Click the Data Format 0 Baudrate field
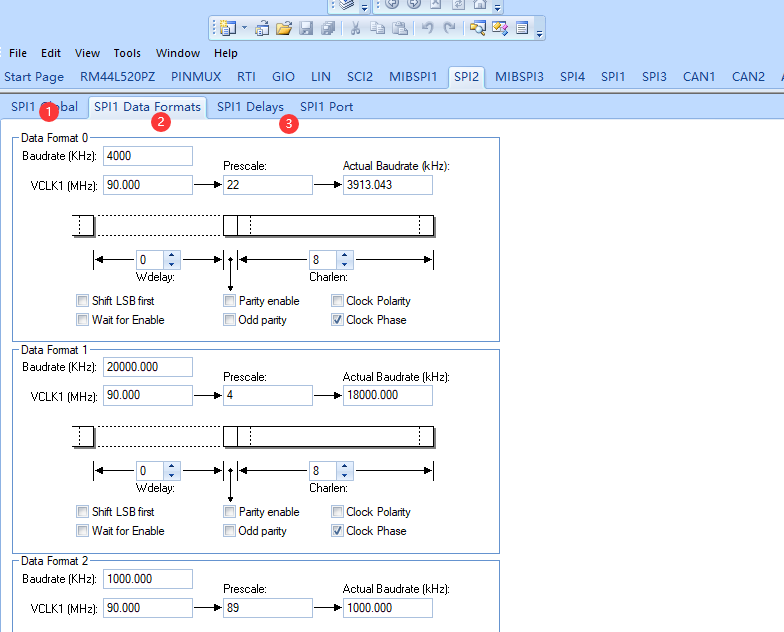The width and height of the screenshot is (784, 632). (147, 156)
